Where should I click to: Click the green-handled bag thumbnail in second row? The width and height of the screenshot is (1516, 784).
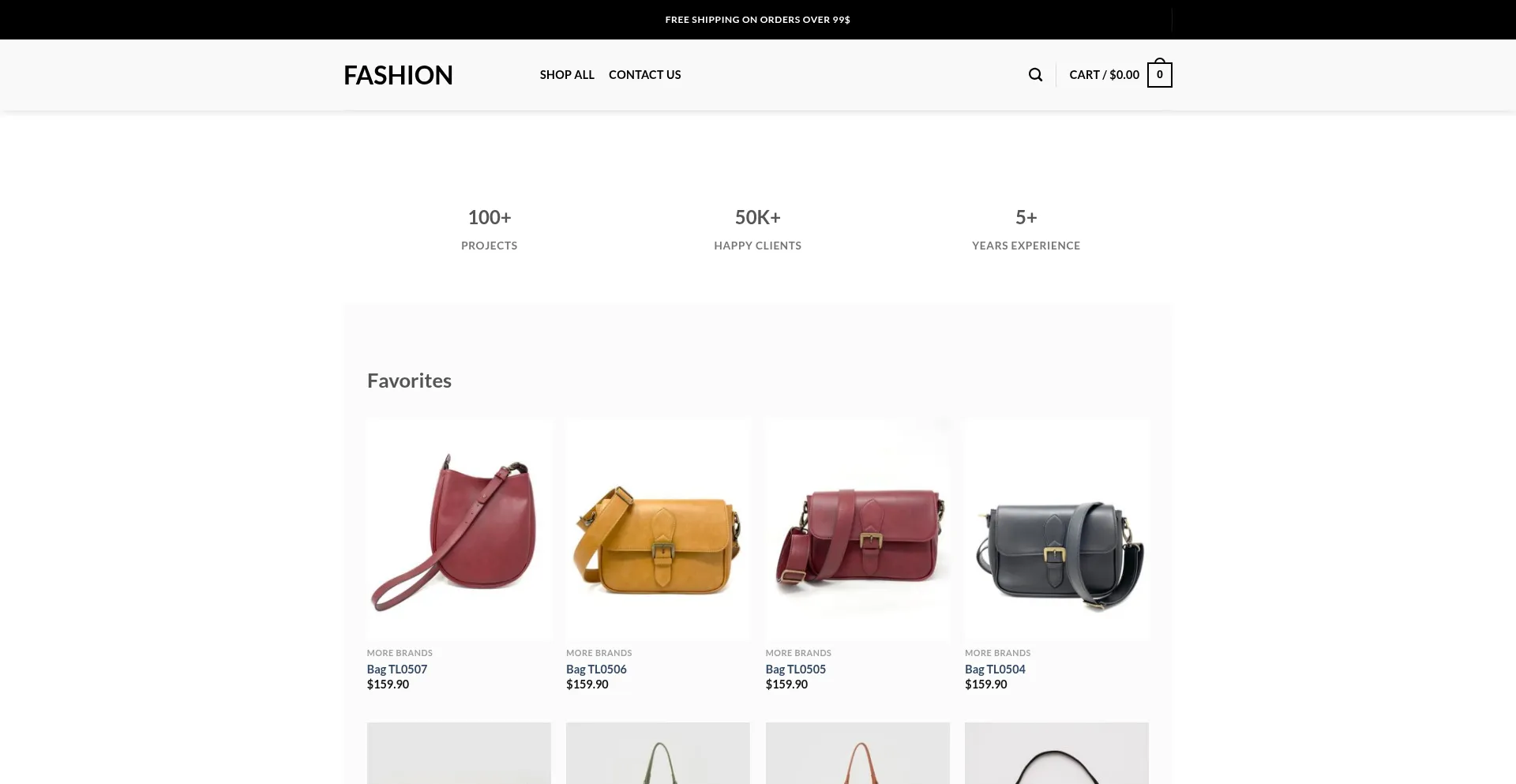tap(658, 753)
